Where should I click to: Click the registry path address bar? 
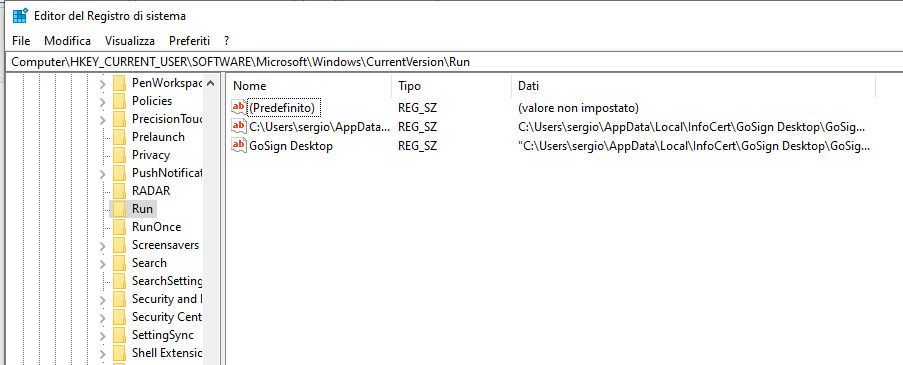[452, 62]
